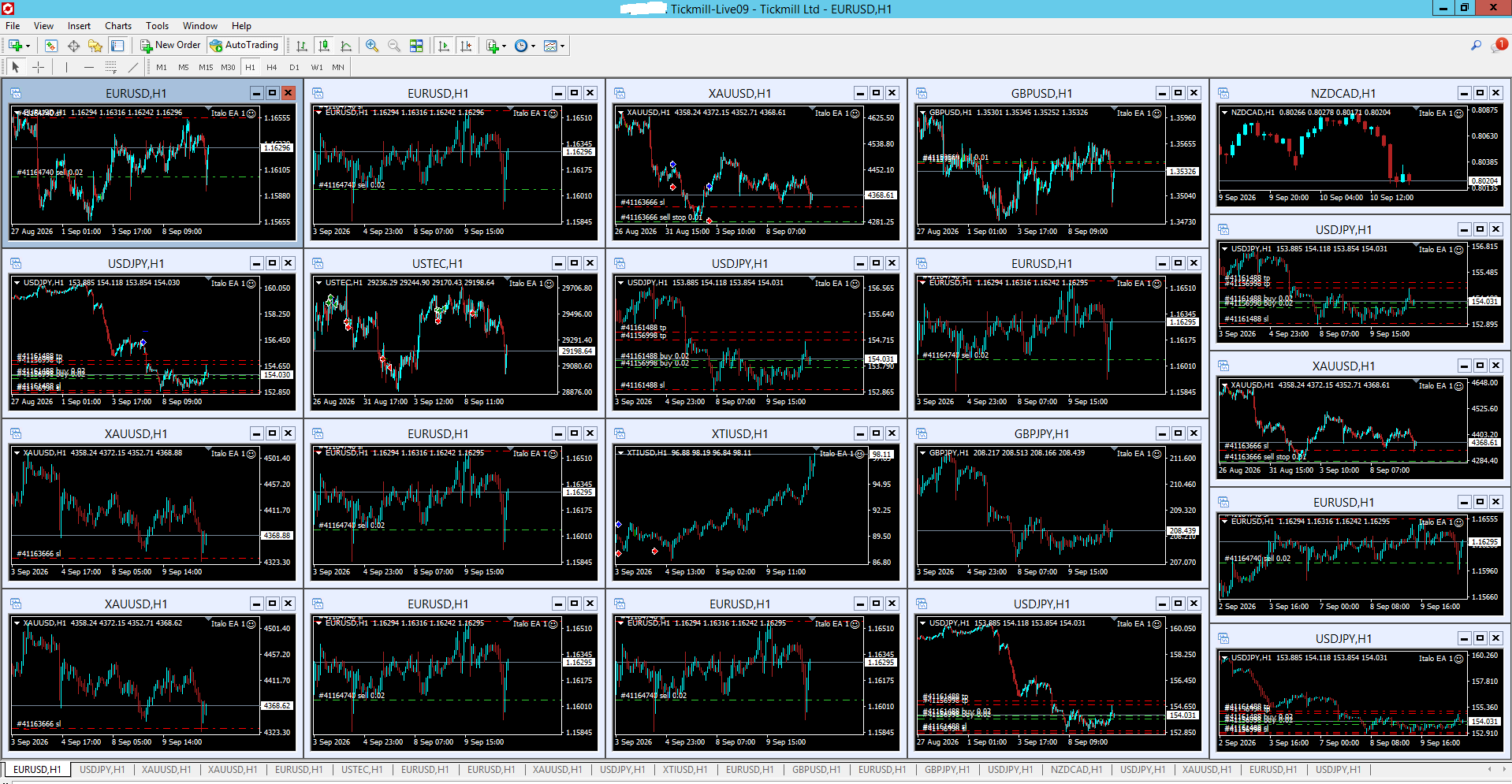The image size is (1512, 784).
Task: Switch to the XTIUSD,H1 bottom tab
Action: 685,770
